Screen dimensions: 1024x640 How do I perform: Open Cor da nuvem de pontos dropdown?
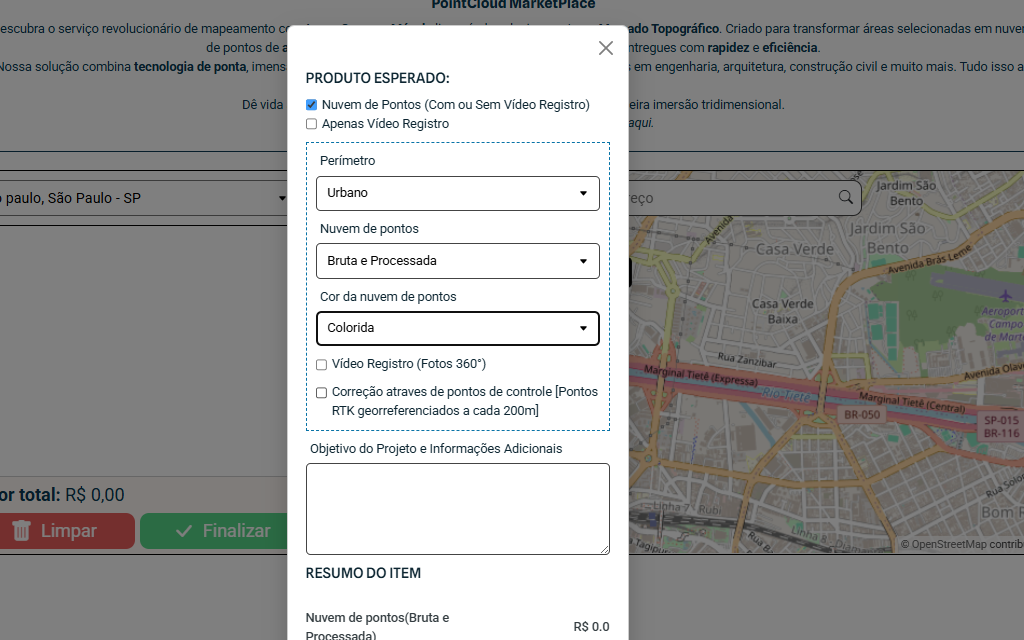(x=457, y=328)
